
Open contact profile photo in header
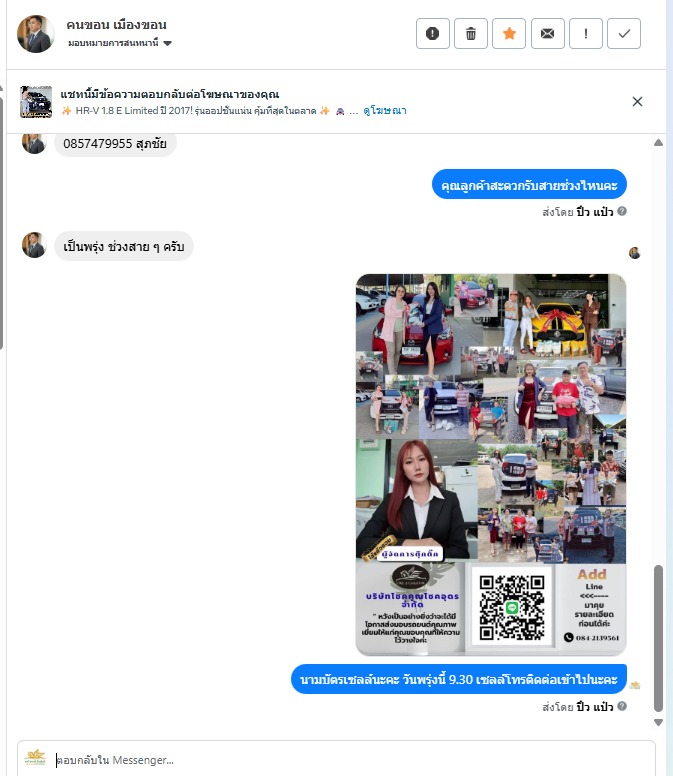point(36,34)
